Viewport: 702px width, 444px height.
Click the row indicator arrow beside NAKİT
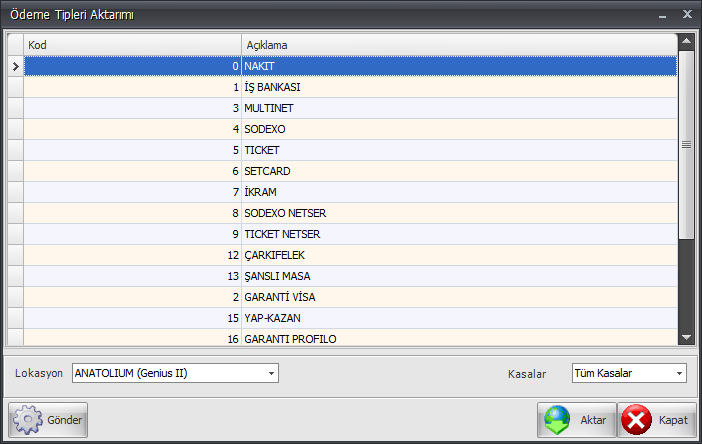[16, 66]
